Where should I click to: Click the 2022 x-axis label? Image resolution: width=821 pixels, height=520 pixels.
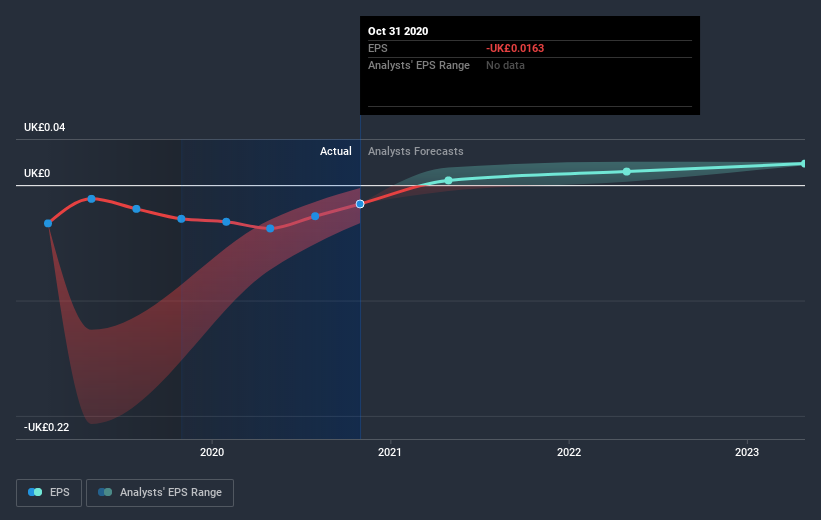click(569, 452)
